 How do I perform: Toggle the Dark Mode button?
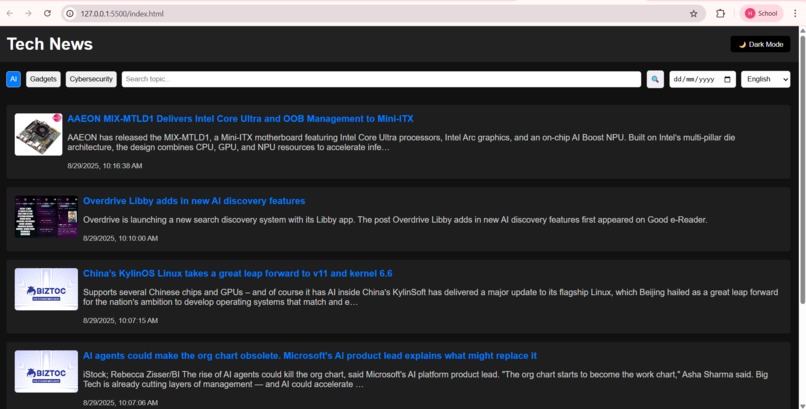[x=760, y=44]
